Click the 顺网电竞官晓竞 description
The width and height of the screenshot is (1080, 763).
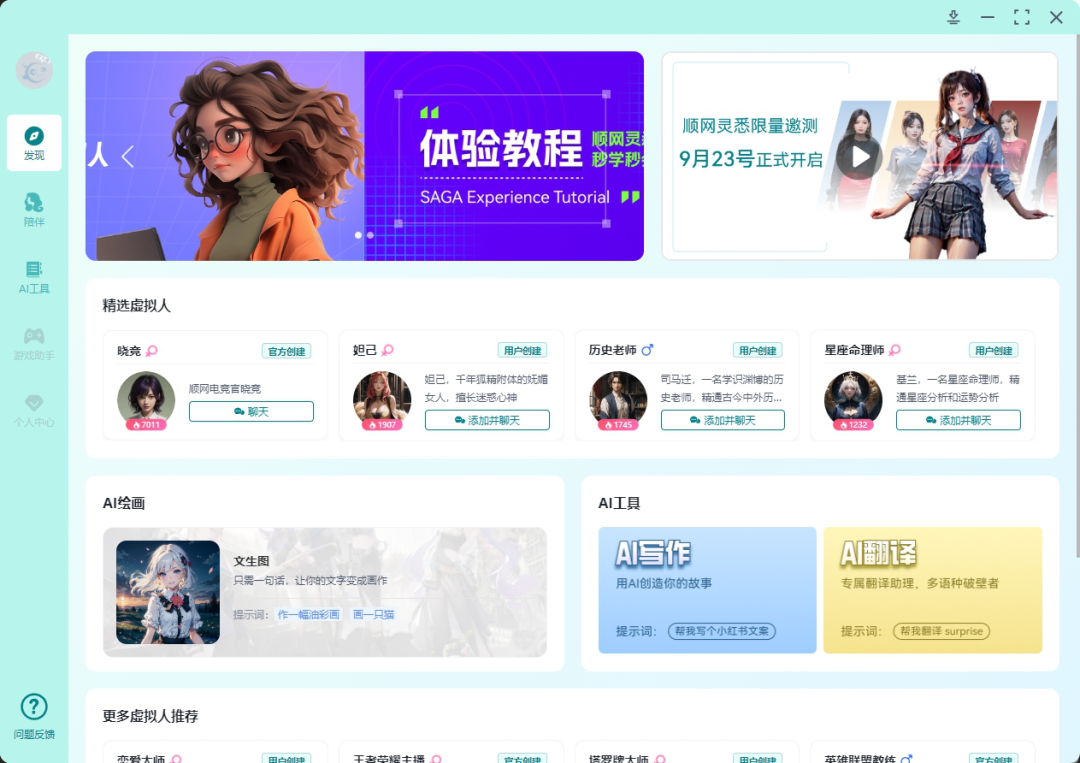(225, 389)
